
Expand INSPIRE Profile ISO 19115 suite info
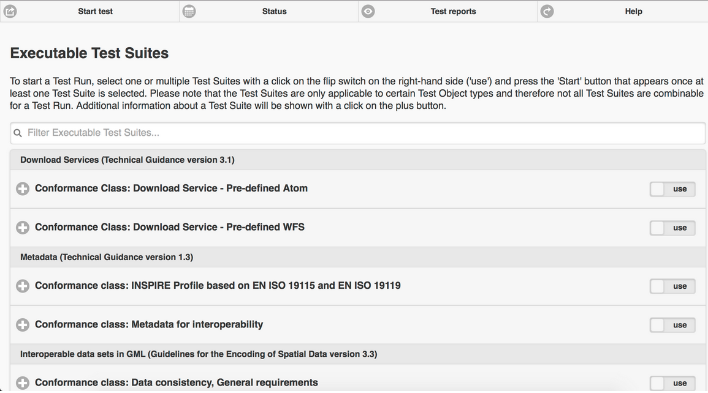click(23, 286)
